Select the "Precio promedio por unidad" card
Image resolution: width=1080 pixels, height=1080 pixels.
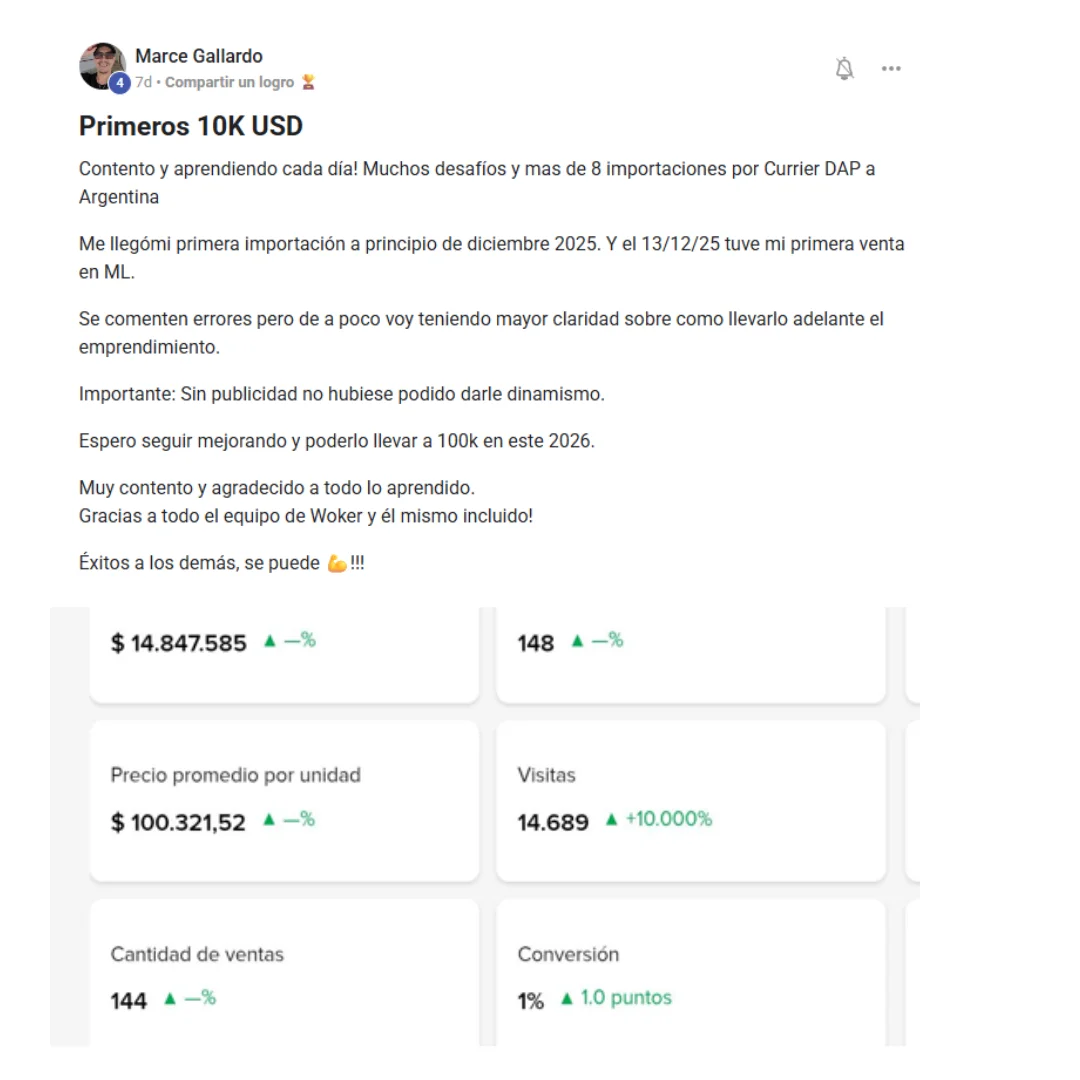tap(284, 800)
